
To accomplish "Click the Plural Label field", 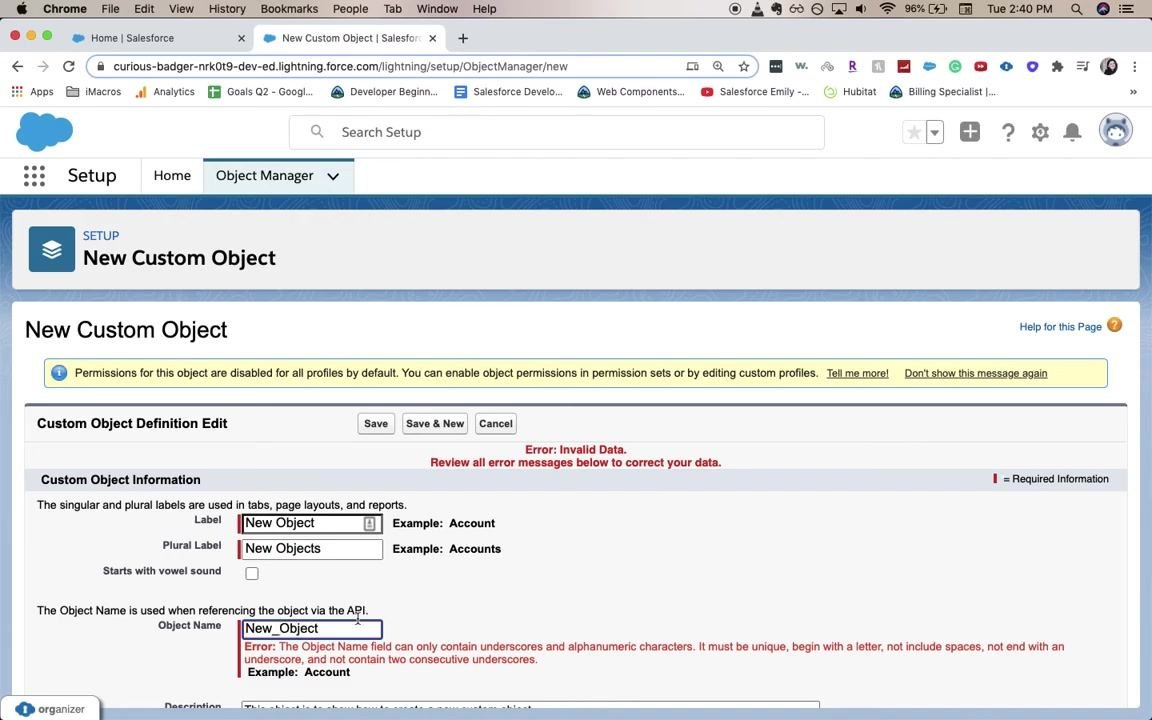I will [312, 549].
